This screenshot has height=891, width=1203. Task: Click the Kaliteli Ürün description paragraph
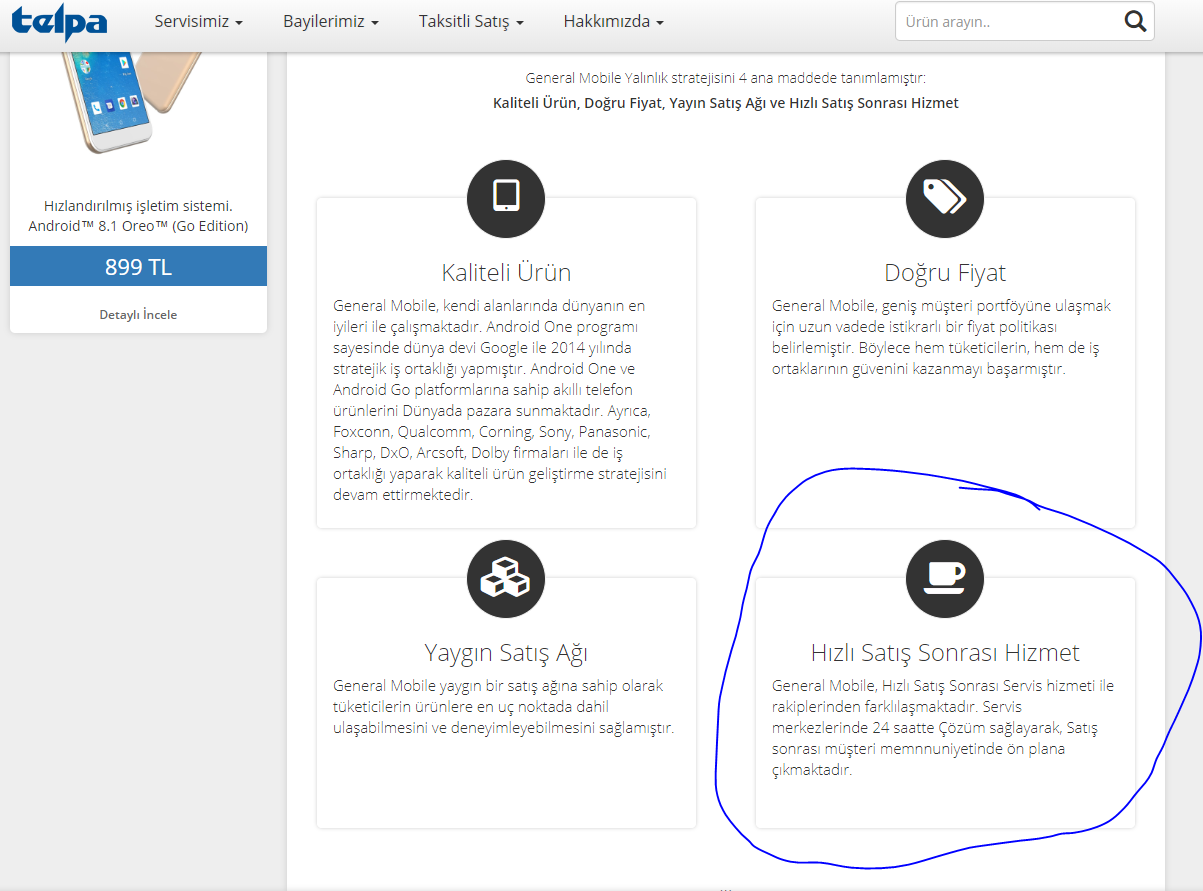point(501,400)
